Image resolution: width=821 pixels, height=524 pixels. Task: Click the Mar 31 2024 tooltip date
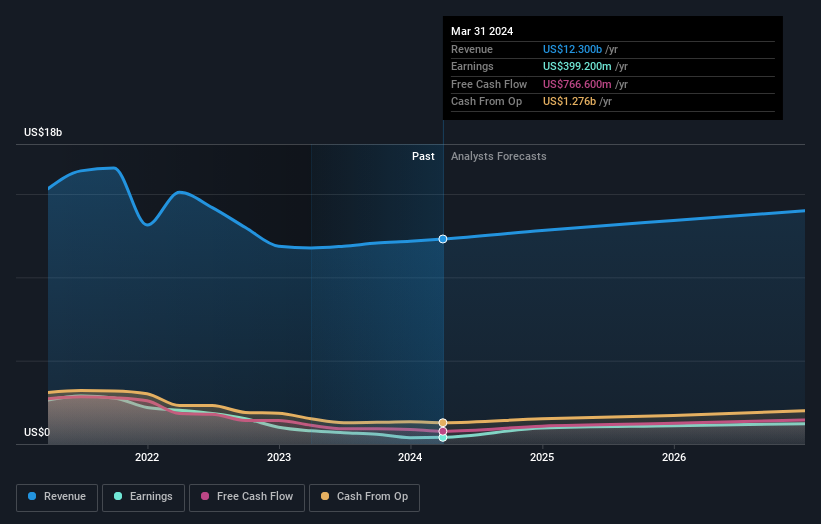tap(482, 31)
